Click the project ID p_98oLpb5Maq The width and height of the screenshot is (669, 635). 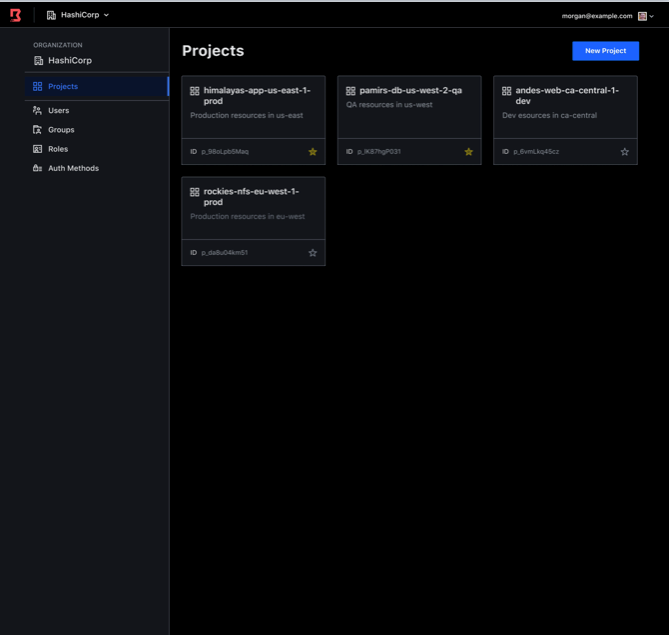point(225,151)
